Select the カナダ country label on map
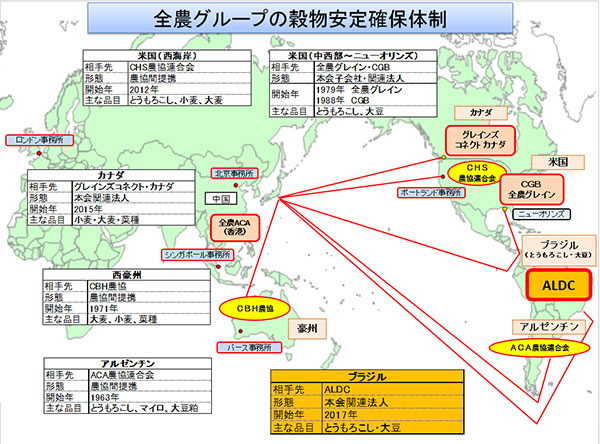This screenshot has height=444, width=600. pyautogui.click(x=481, y=113)
